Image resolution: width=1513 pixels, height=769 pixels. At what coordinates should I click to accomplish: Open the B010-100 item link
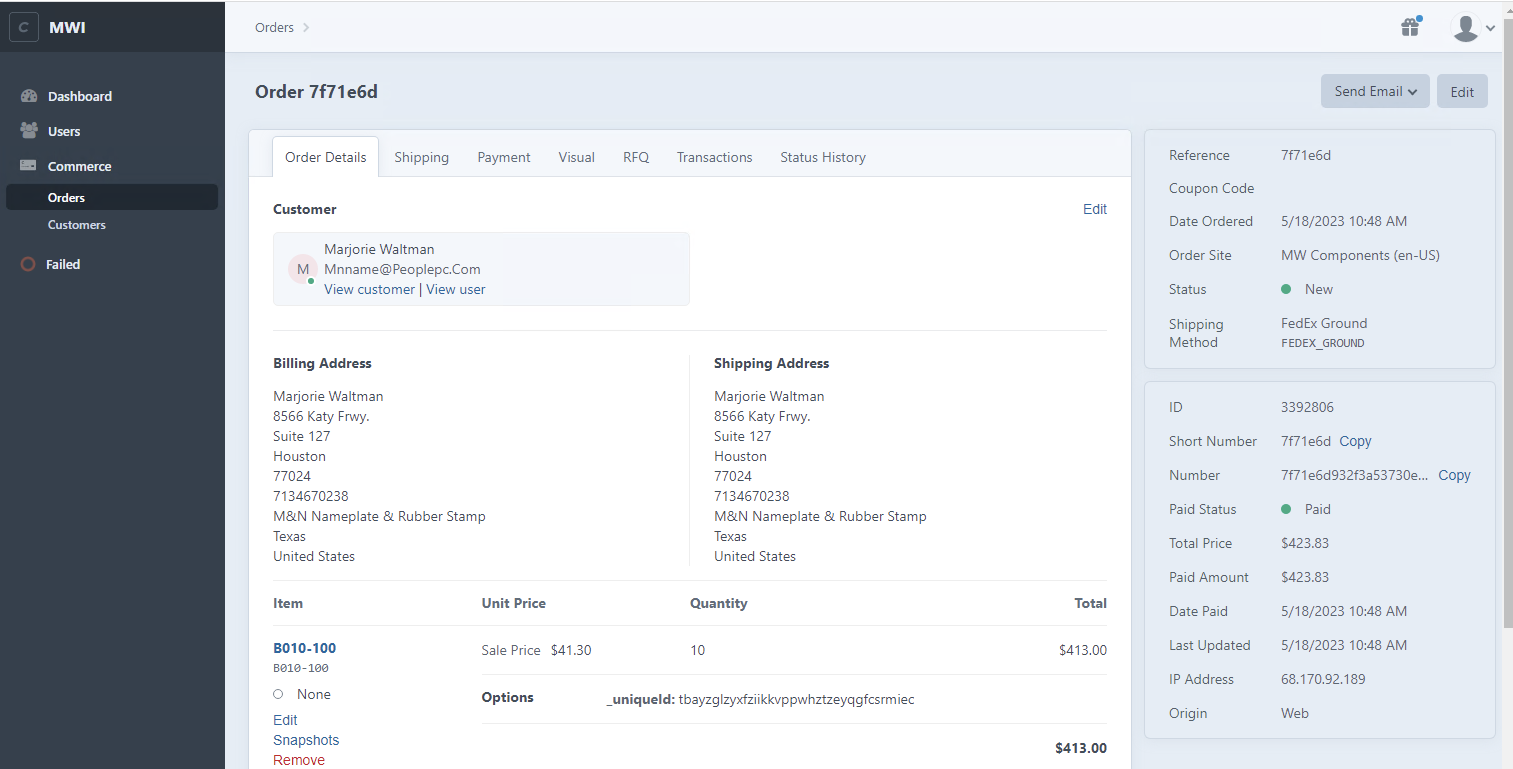pos(304,648)
